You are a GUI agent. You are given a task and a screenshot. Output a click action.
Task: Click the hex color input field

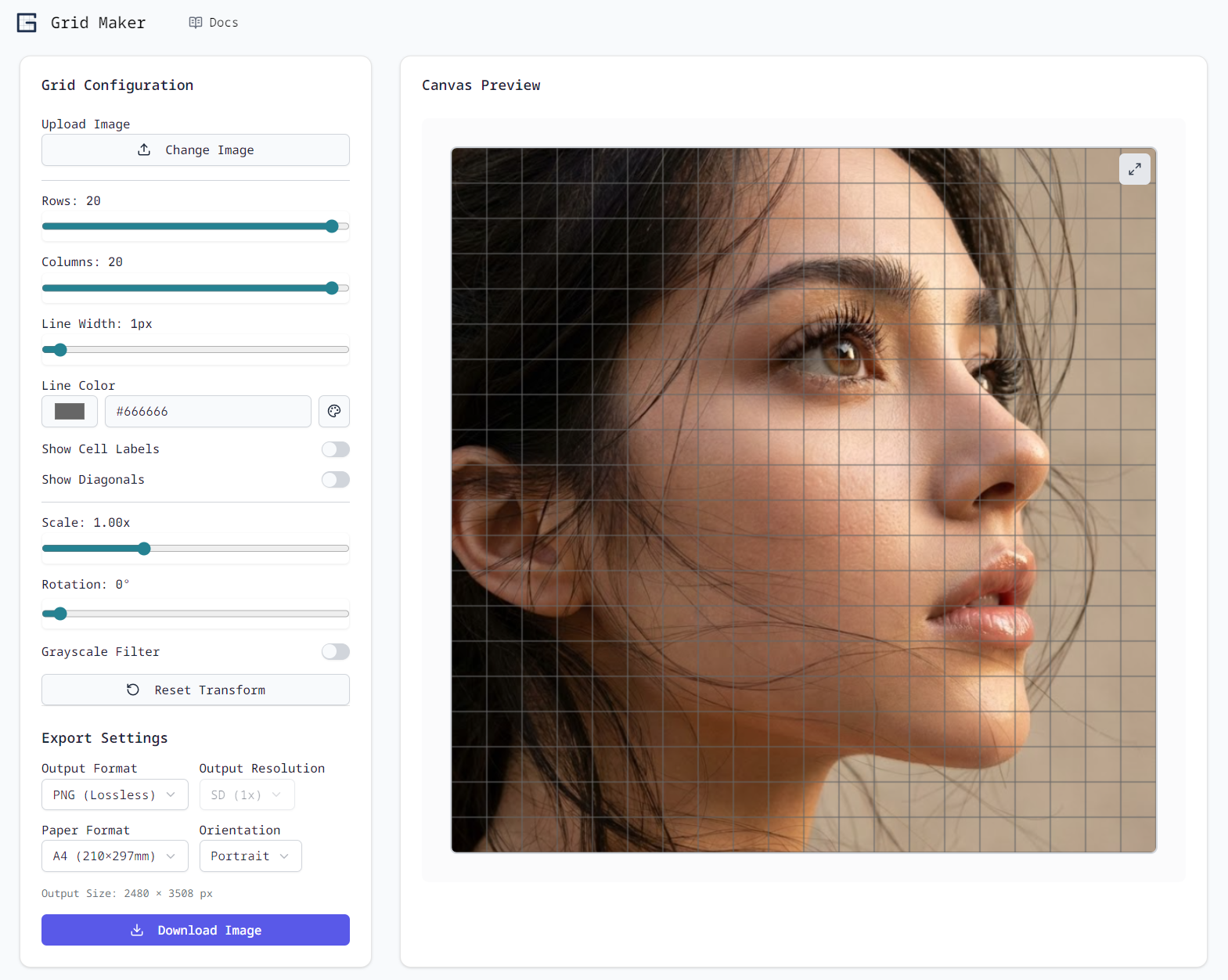207,411
